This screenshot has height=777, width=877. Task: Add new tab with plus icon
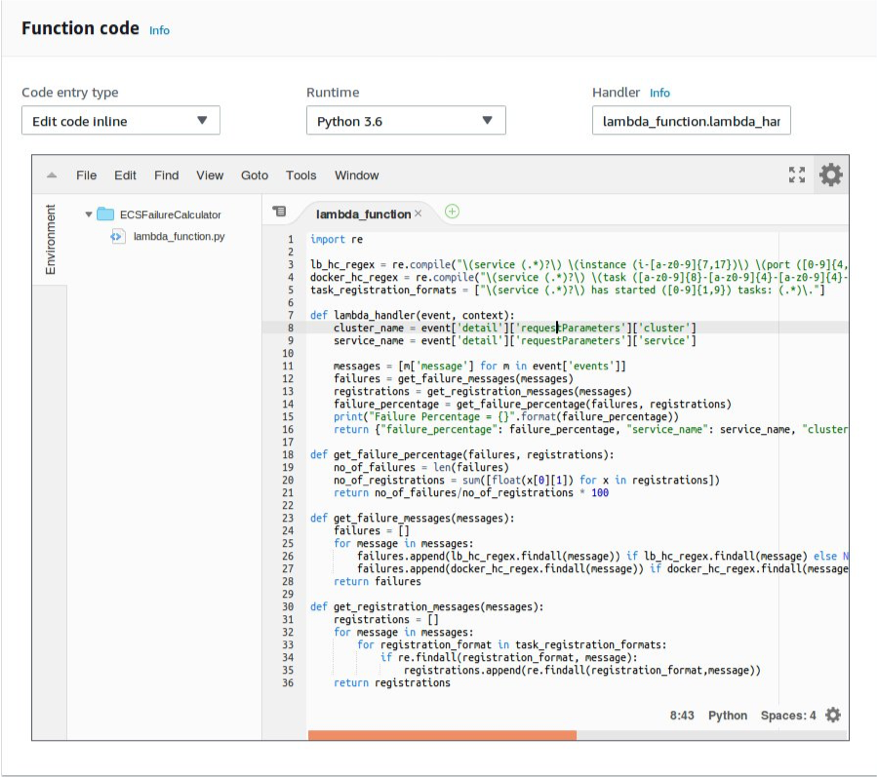[452, 212]
